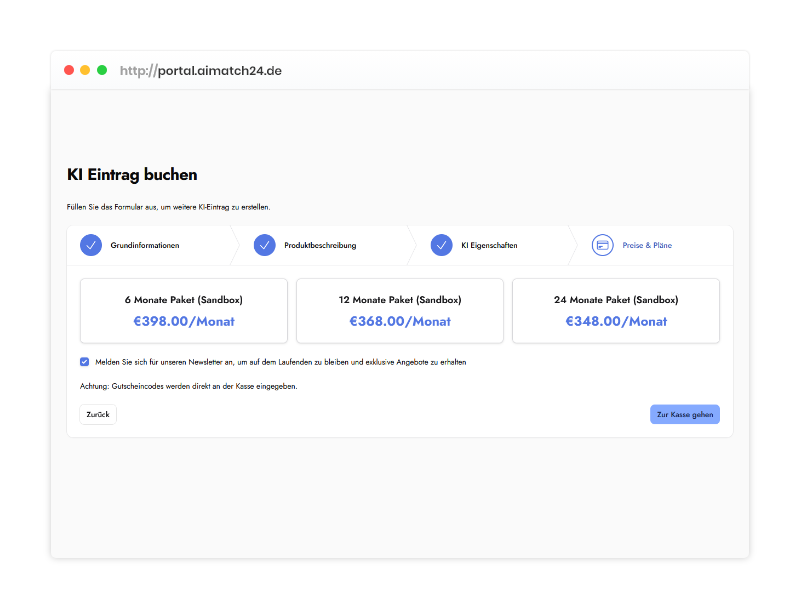Choose the 6 Monate Paket (Sandbox)

pos(184,311)
